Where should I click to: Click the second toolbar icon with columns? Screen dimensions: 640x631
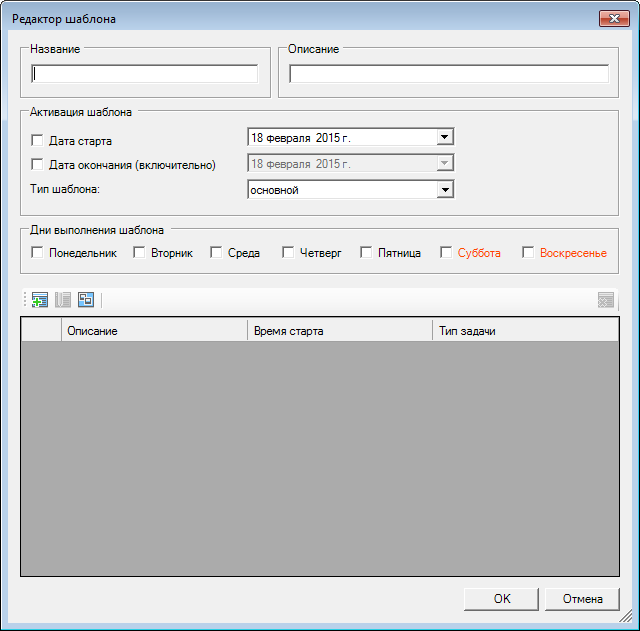click(63, 299)
